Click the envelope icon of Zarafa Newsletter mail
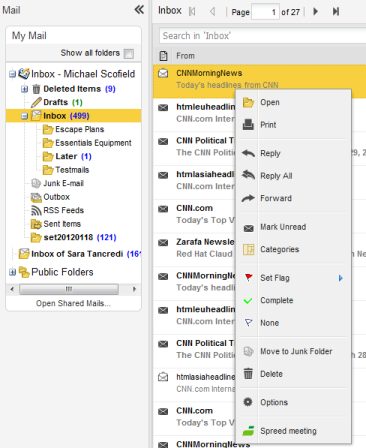The height and width of the screenshot is (448, 366). click(163, 242)
